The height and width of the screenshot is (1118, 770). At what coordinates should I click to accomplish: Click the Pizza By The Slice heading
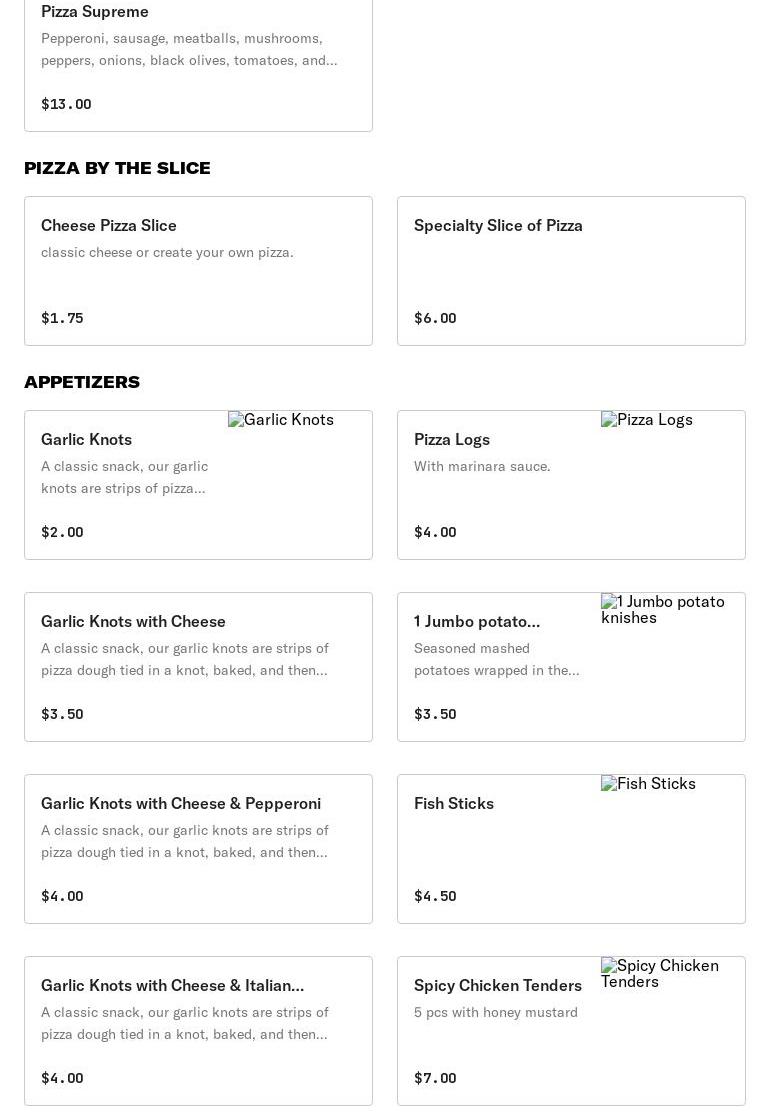click(x=117, y=168)
